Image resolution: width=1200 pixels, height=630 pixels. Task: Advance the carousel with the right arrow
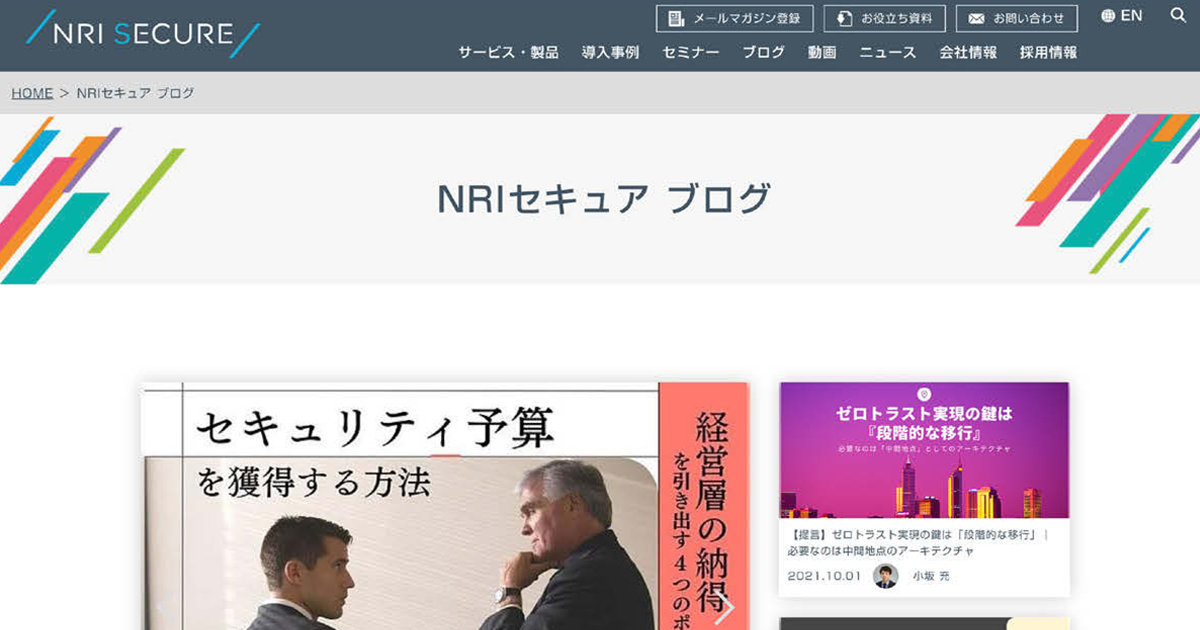(725, 607)
